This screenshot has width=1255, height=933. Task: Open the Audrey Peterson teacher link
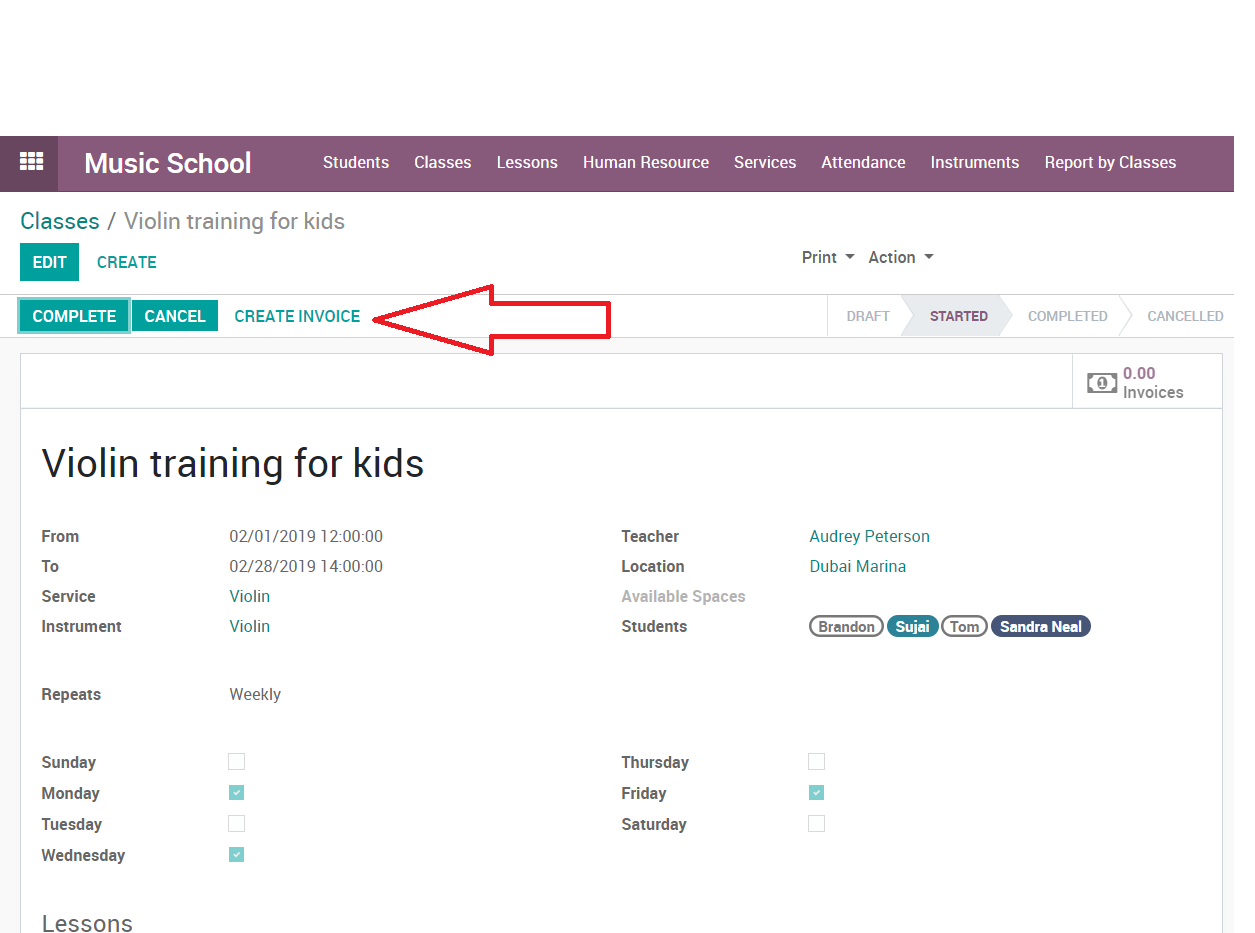point(869,536)
